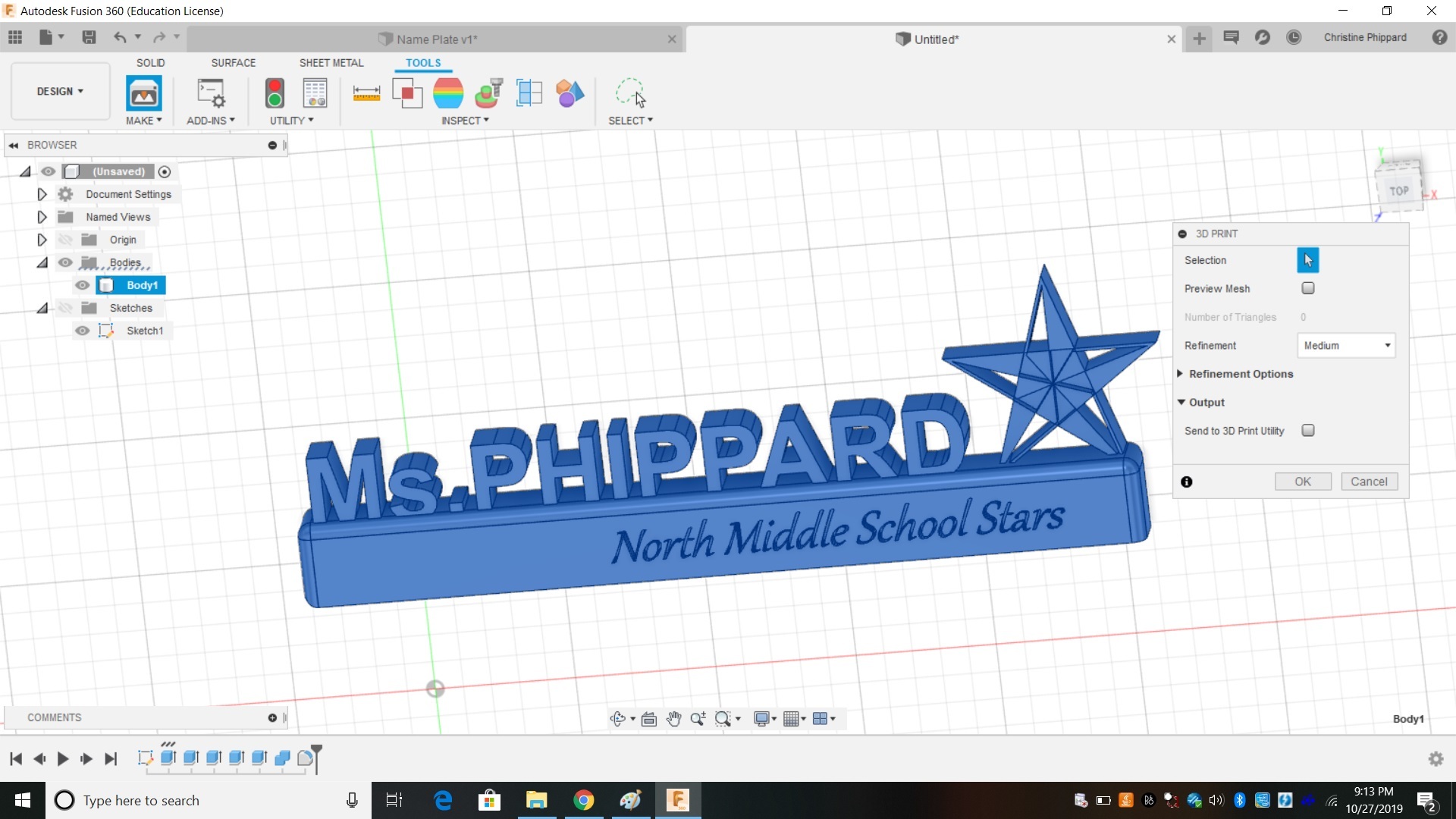
Task: Click the 3D Print MAKE icon
Action: [x=143, y=94]
